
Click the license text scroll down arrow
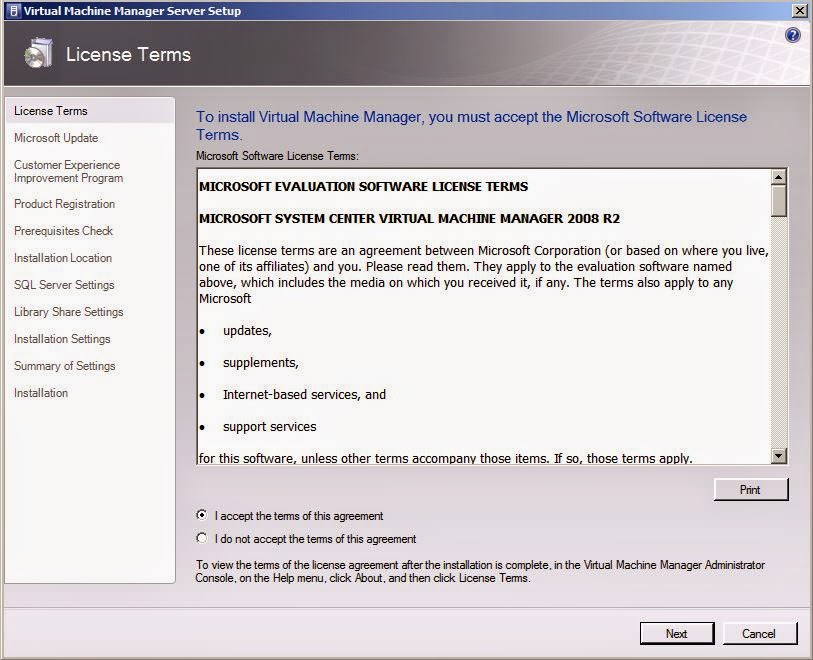778,456
